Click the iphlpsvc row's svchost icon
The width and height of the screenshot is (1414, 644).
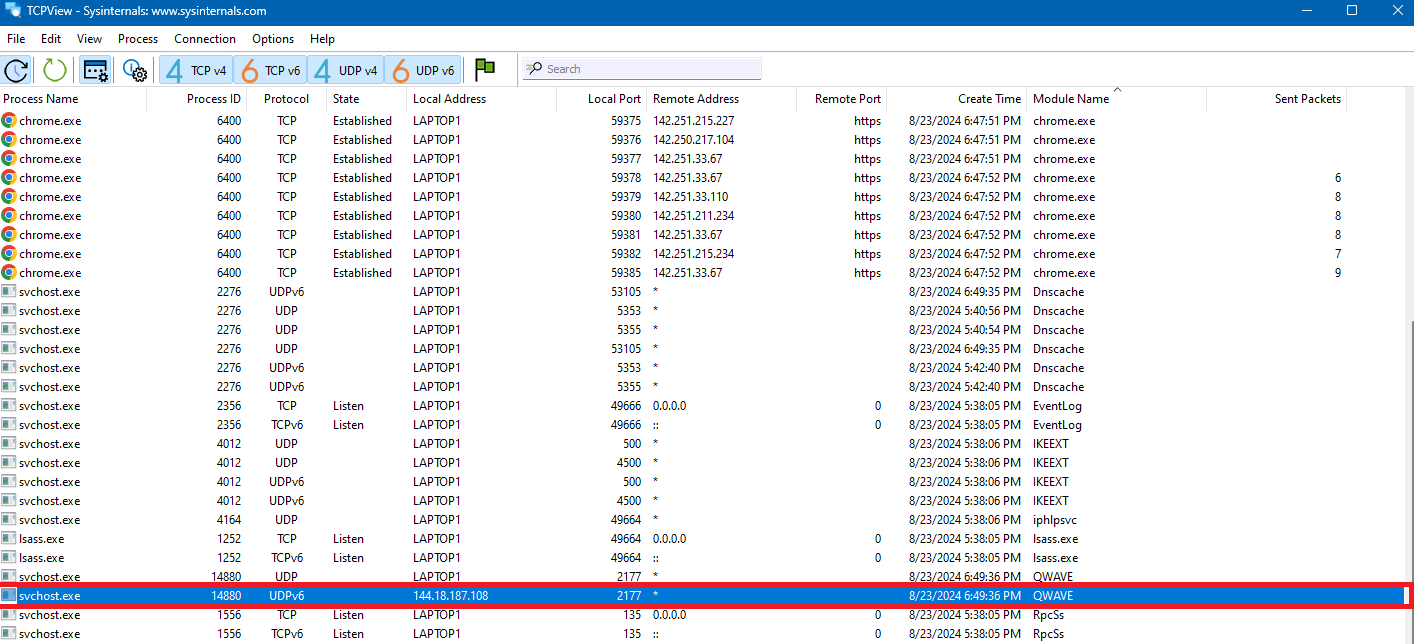(x=9, y=520)
